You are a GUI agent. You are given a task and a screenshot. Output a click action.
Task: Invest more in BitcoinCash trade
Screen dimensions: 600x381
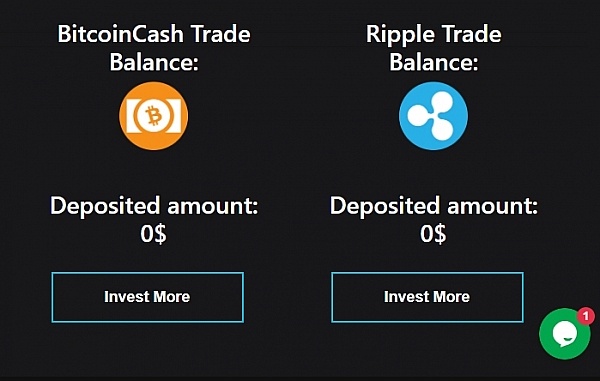tap(148, 297)
